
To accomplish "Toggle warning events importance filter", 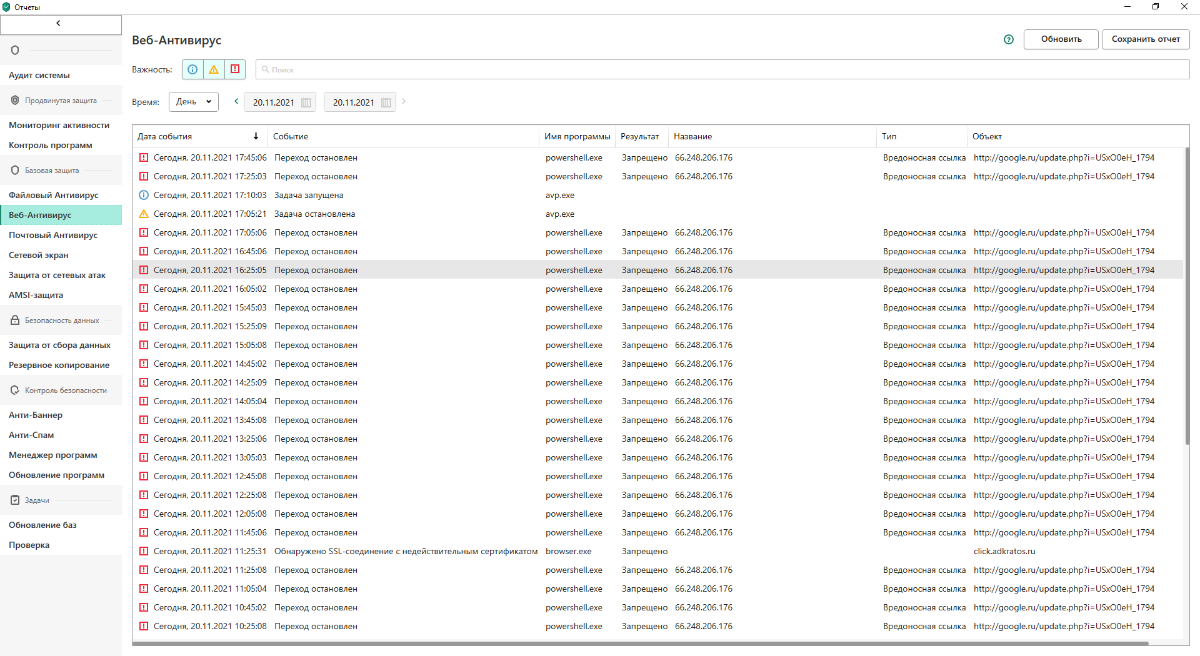I will pos(213,70).
